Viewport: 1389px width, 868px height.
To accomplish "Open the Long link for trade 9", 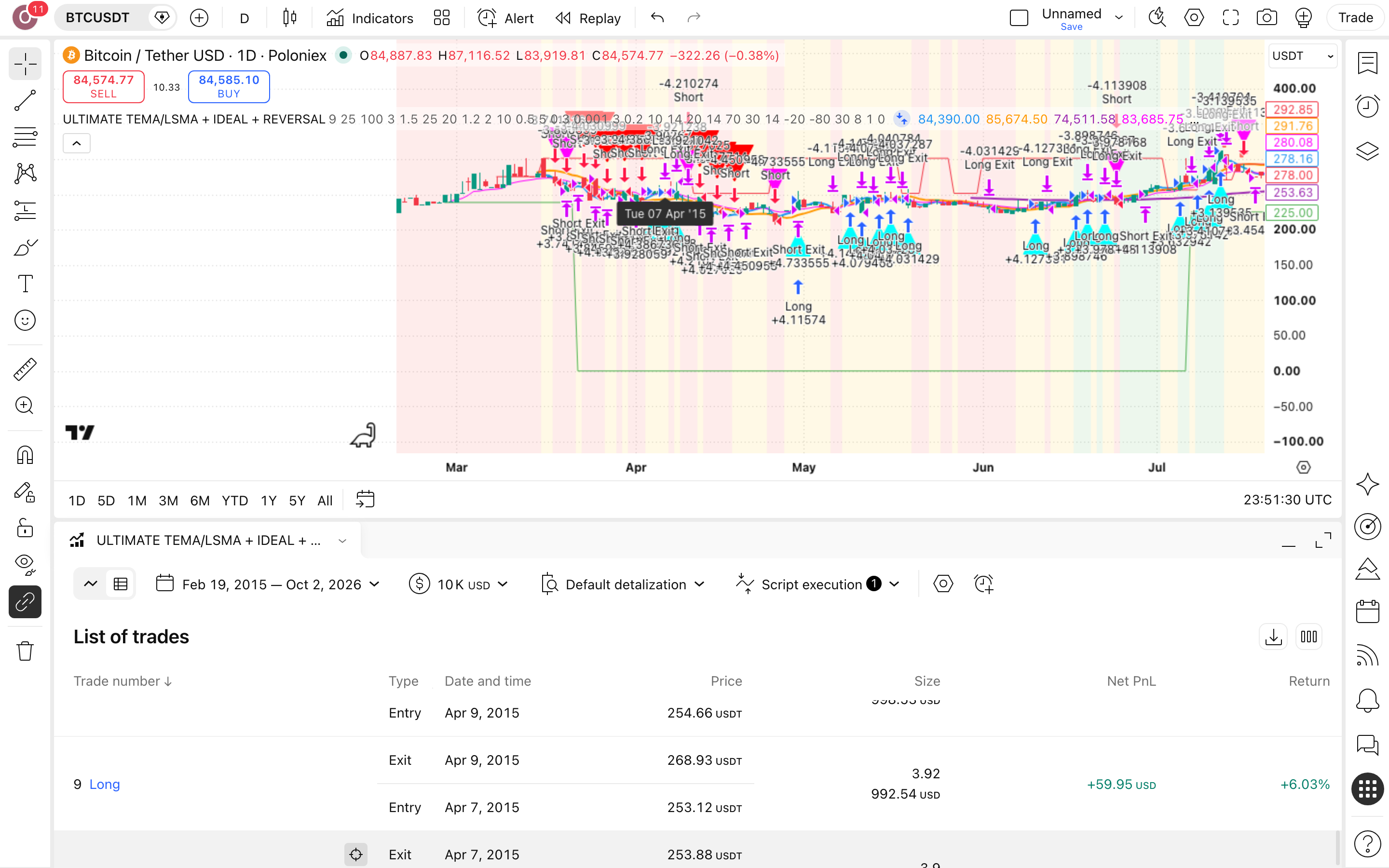I will pyautogui.click(x=105, y=784).
